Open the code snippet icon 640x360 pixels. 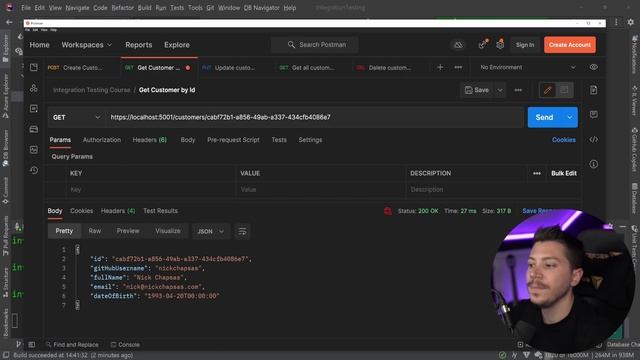(593, 140)
